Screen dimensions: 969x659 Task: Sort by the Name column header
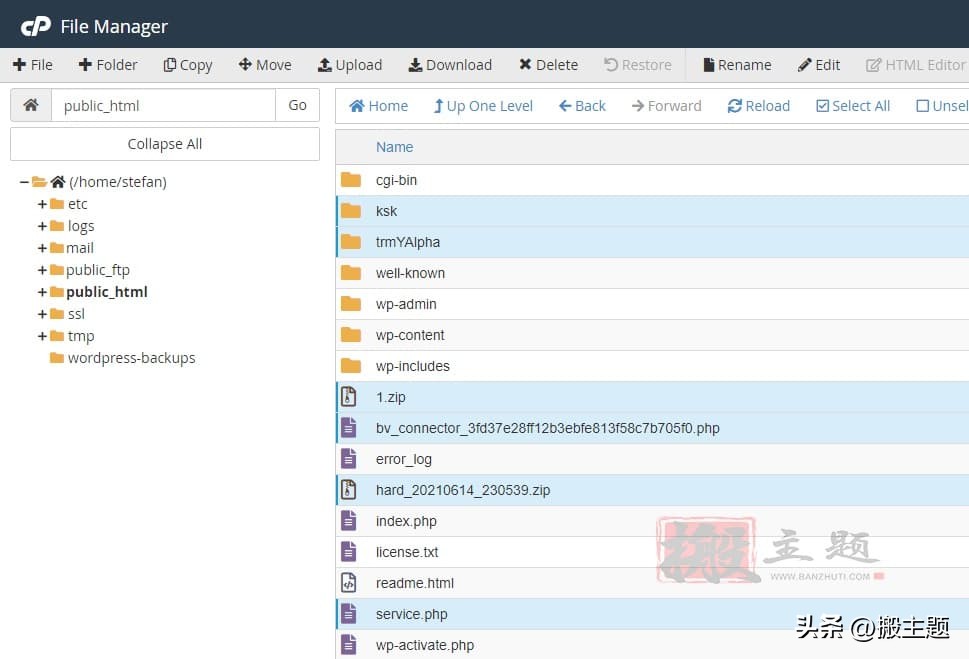pyautogui.click(x=394, y=147)
